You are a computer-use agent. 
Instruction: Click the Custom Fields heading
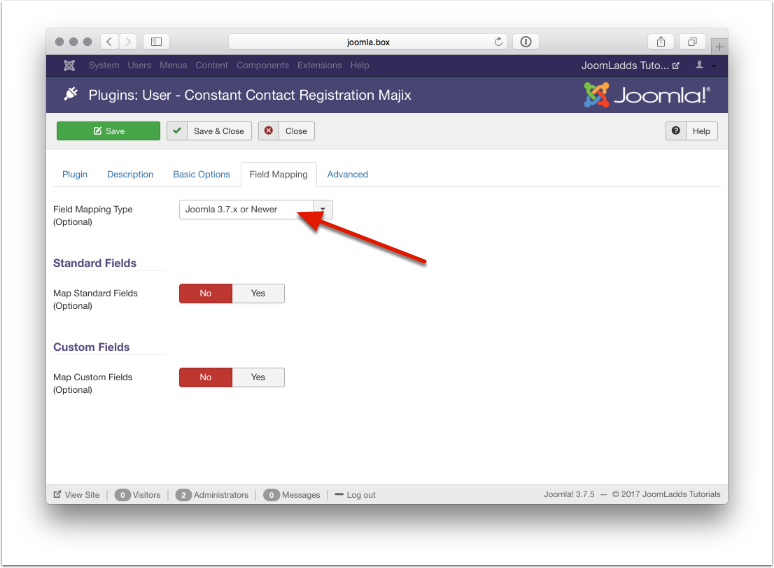[91, 347]
